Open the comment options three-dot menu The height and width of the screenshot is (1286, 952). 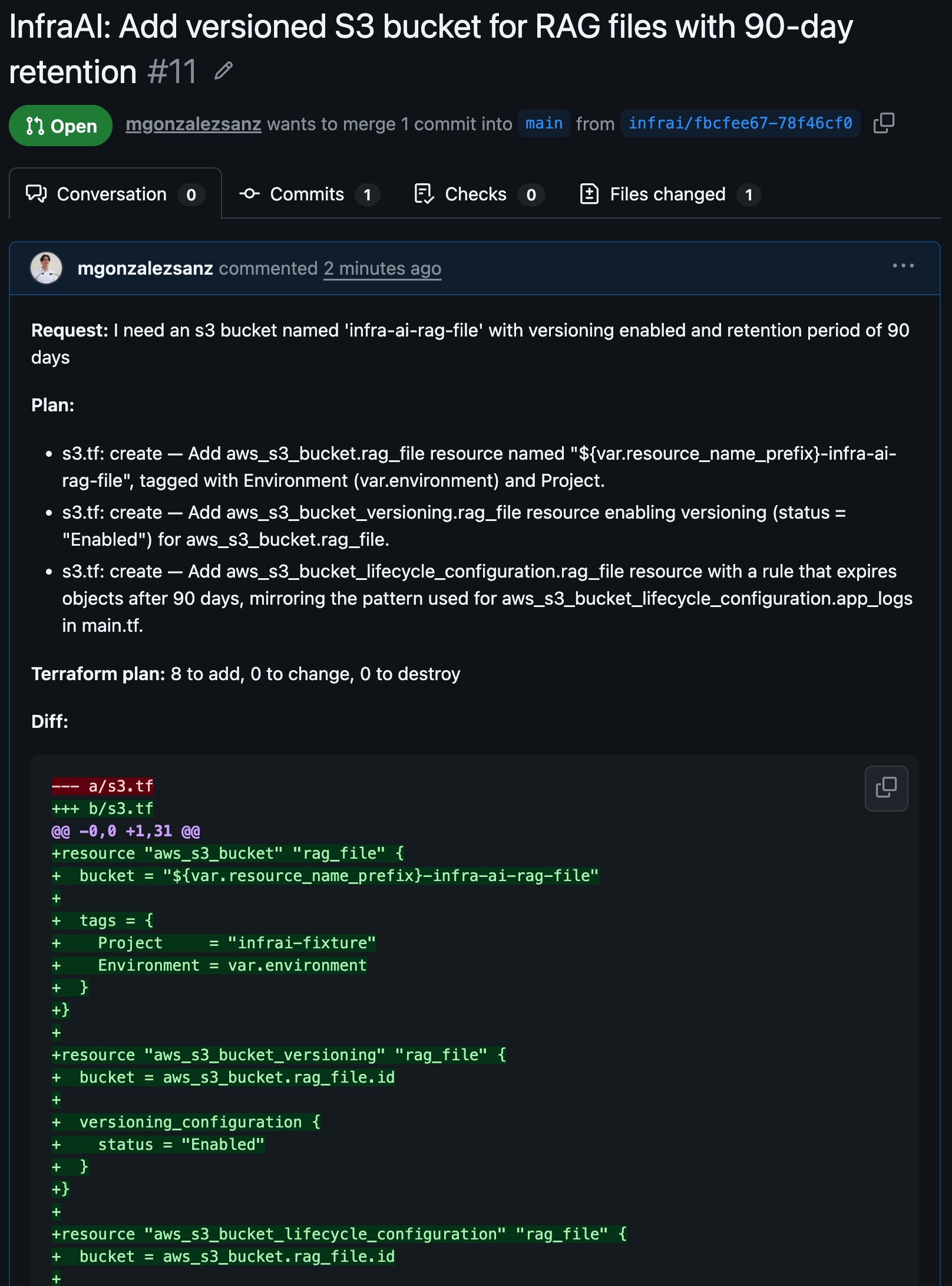click(x=903, y=266)
